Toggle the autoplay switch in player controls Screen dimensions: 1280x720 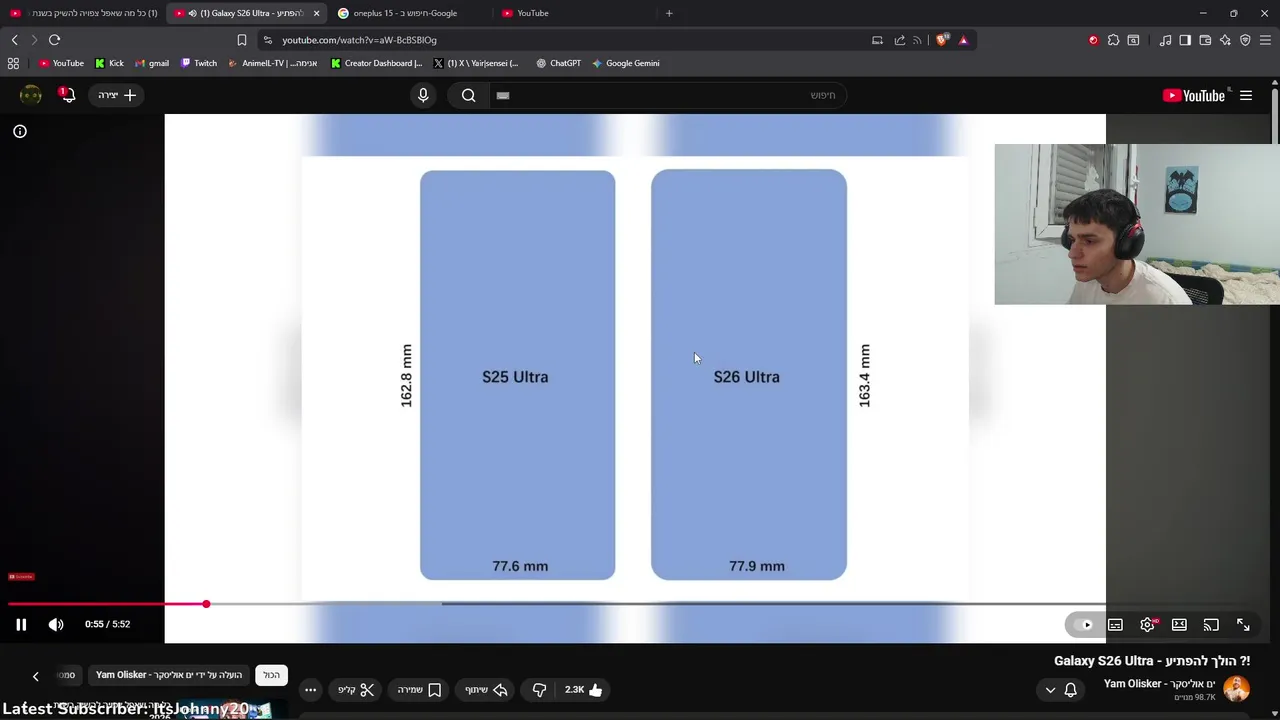pyautogui.click(x=1083, y=625)
